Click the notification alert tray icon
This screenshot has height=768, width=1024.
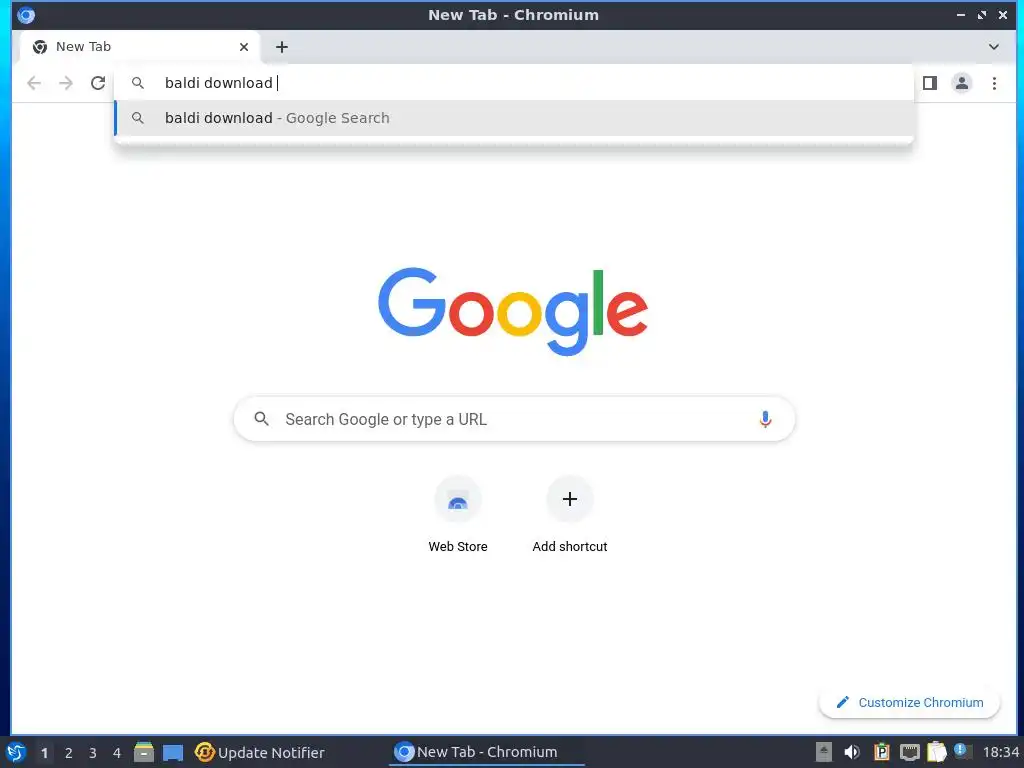coord(962,750)
